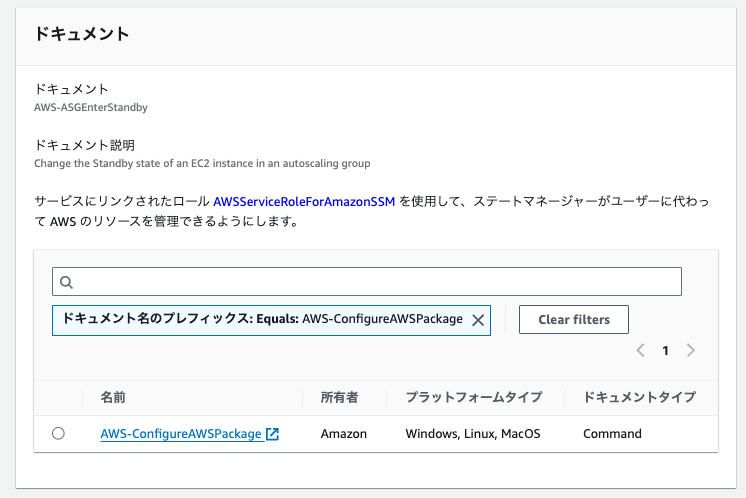Click the magnifier icon in the search box
This screenshot has height=498, width=746.
pyautogui.click(x=66, y=282)
